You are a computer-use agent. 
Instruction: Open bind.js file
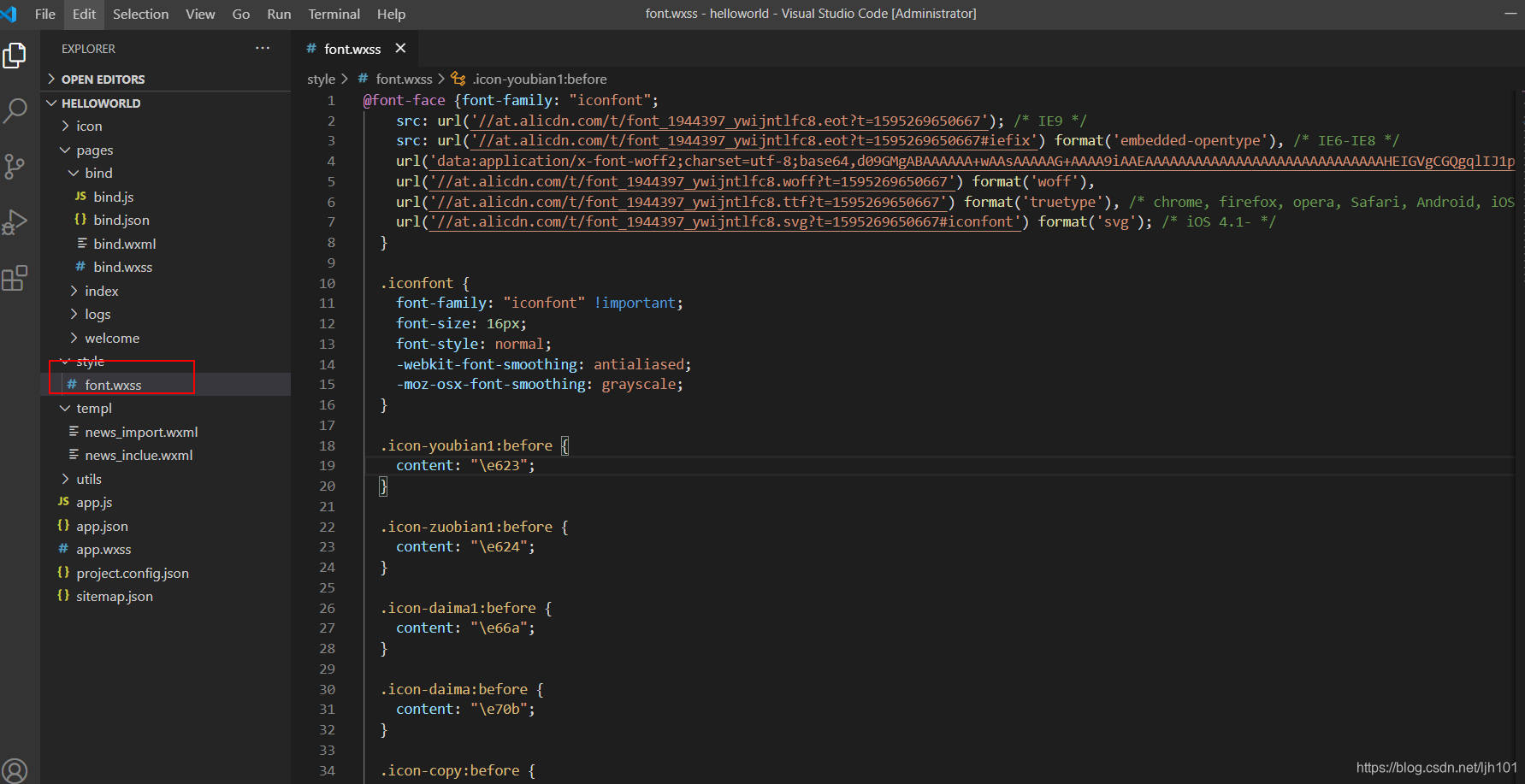[x=113, y=197]
